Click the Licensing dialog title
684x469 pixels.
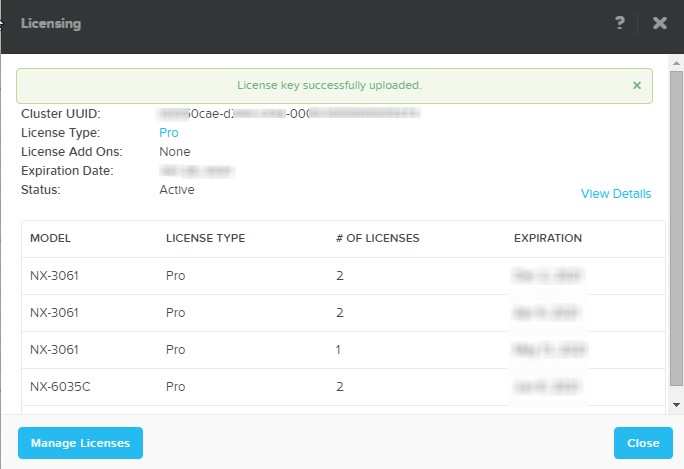tap(51, 23)
